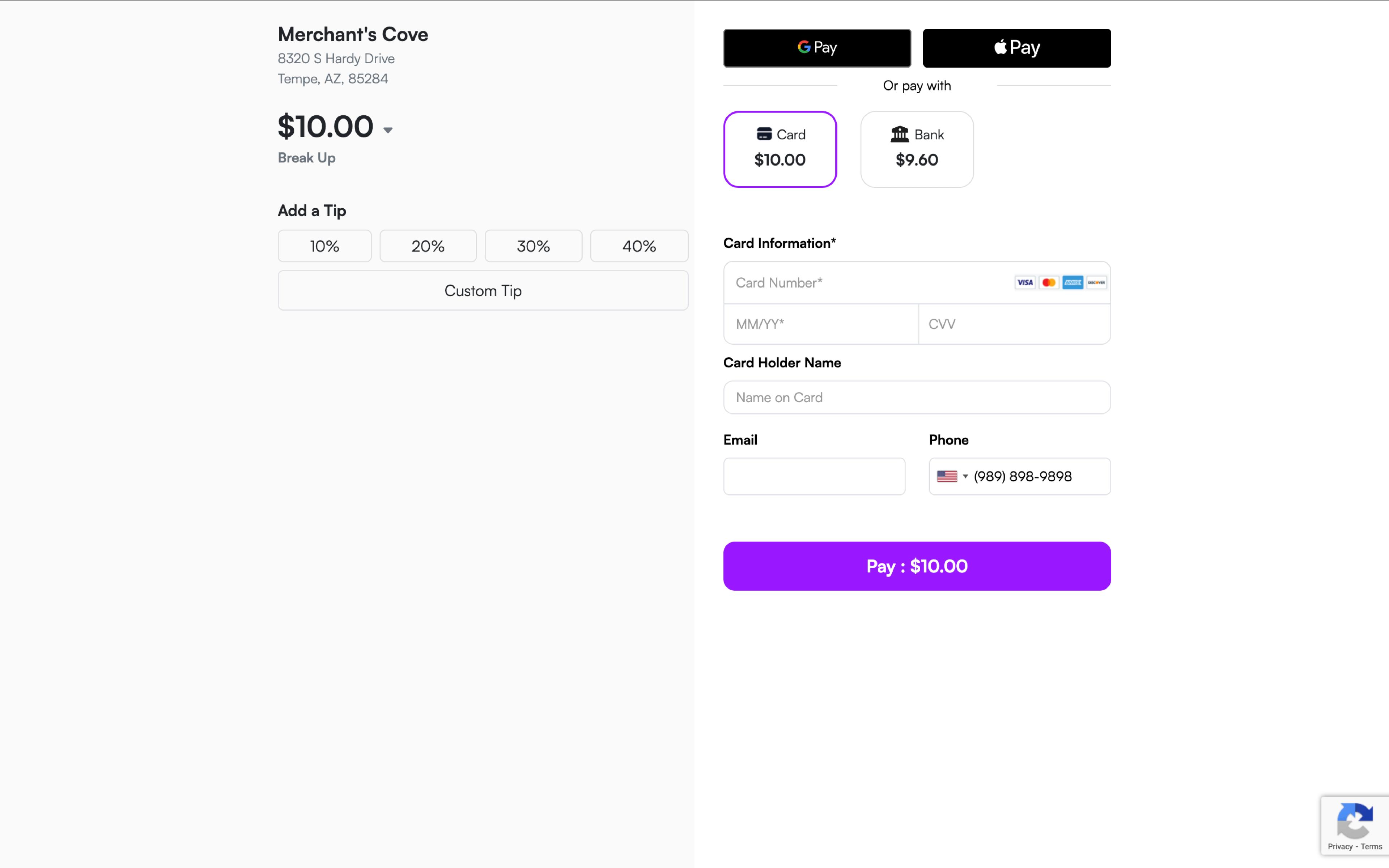The image size is (1389, 868).
Task: Select the 20% tip option
Action: [427, 246]
